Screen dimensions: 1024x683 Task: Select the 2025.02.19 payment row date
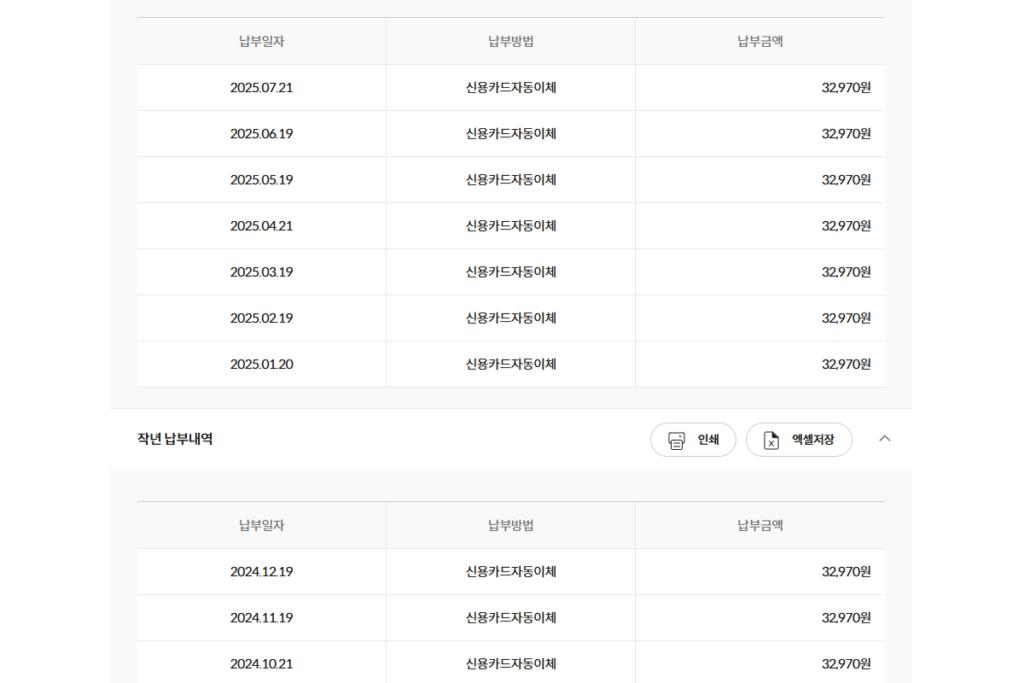[x=261, y=318]
